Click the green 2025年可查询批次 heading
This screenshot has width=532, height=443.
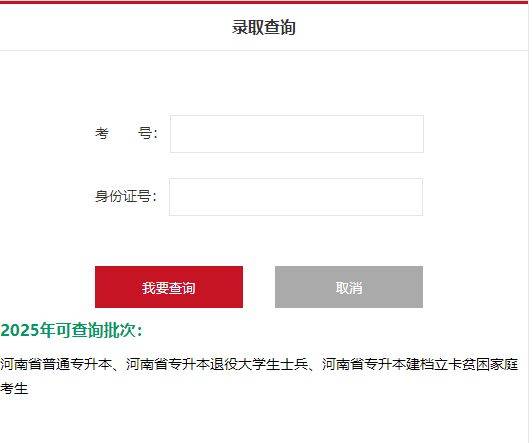[x=72, y=330]
